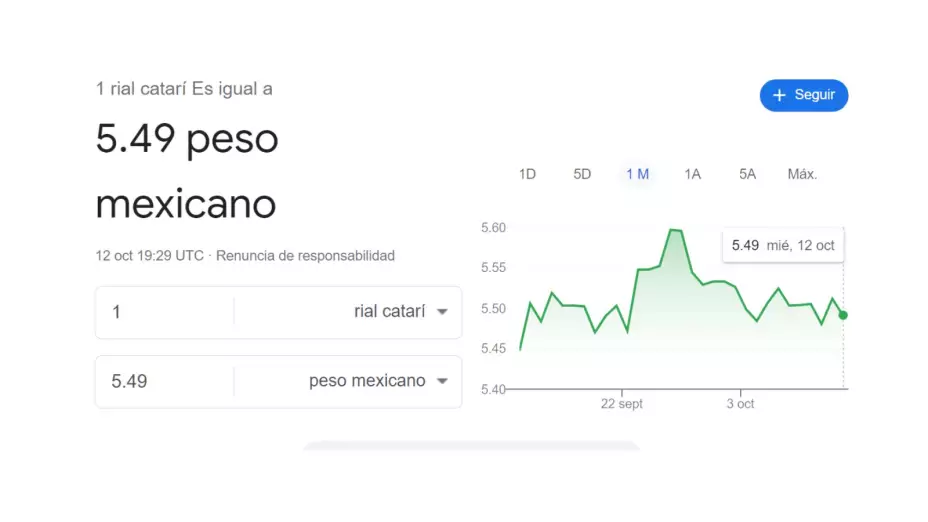Click the 22 sept axis label

[x=622, y=404]
